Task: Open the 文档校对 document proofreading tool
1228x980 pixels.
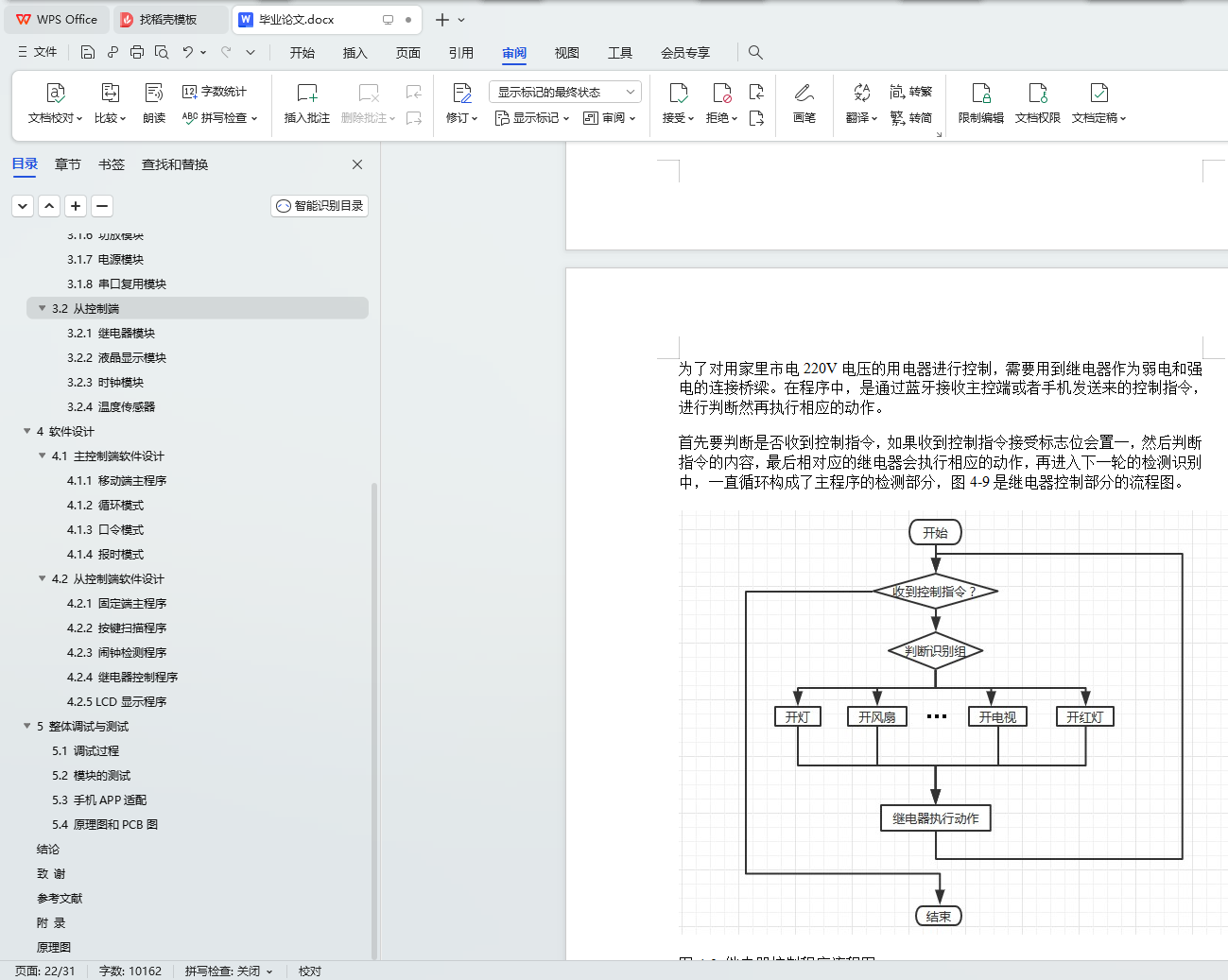Action: [x=55, y=104]
